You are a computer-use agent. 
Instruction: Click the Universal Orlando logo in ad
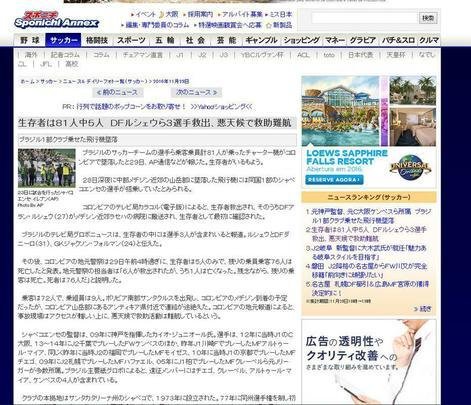coord(410,168)
